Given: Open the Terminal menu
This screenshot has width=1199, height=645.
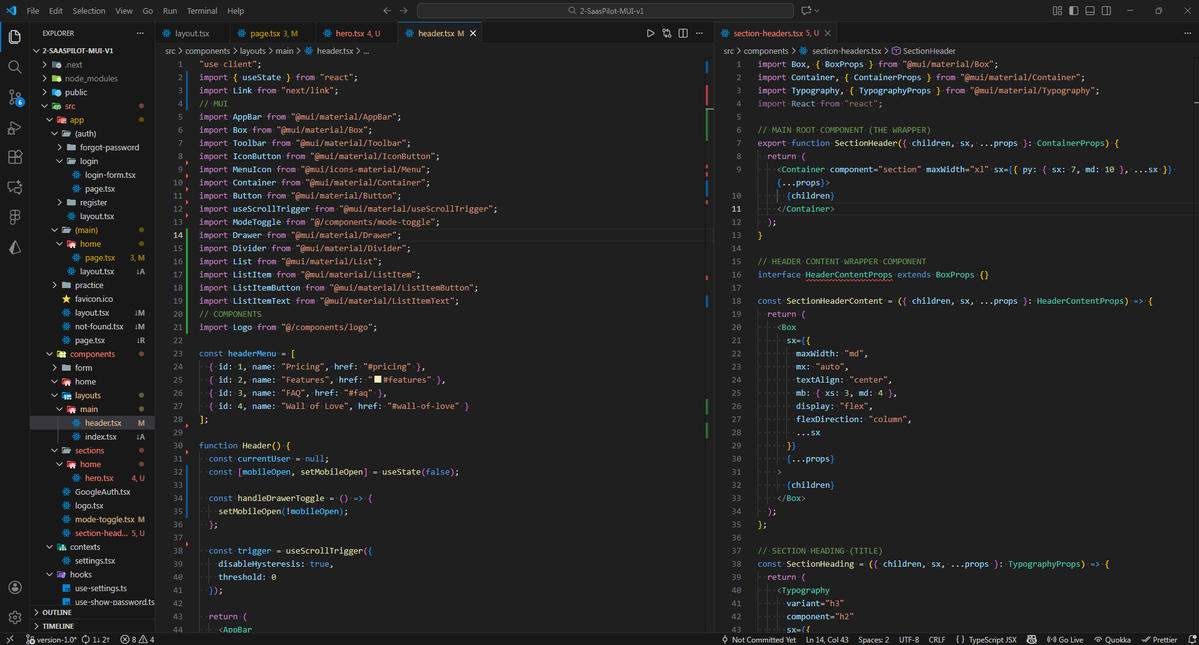Looking at the screenshot, I should [203, 11].
